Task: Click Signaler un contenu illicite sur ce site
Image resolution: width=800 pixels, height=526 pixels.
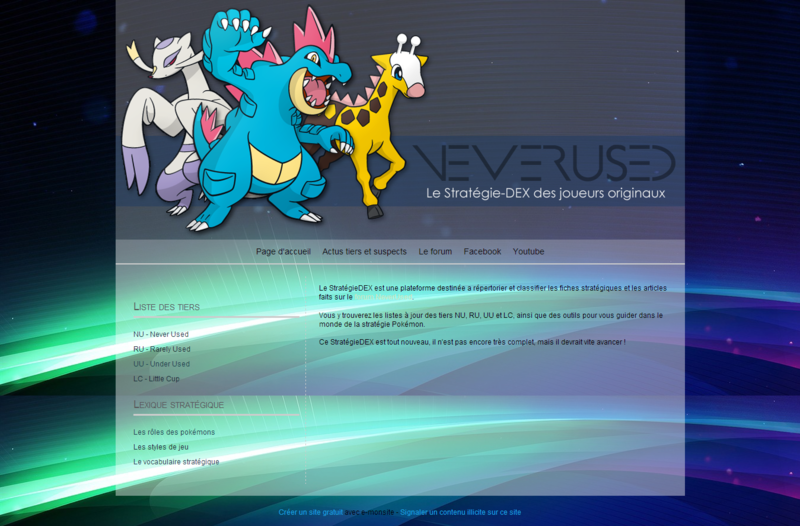Action: click(460, 512)
